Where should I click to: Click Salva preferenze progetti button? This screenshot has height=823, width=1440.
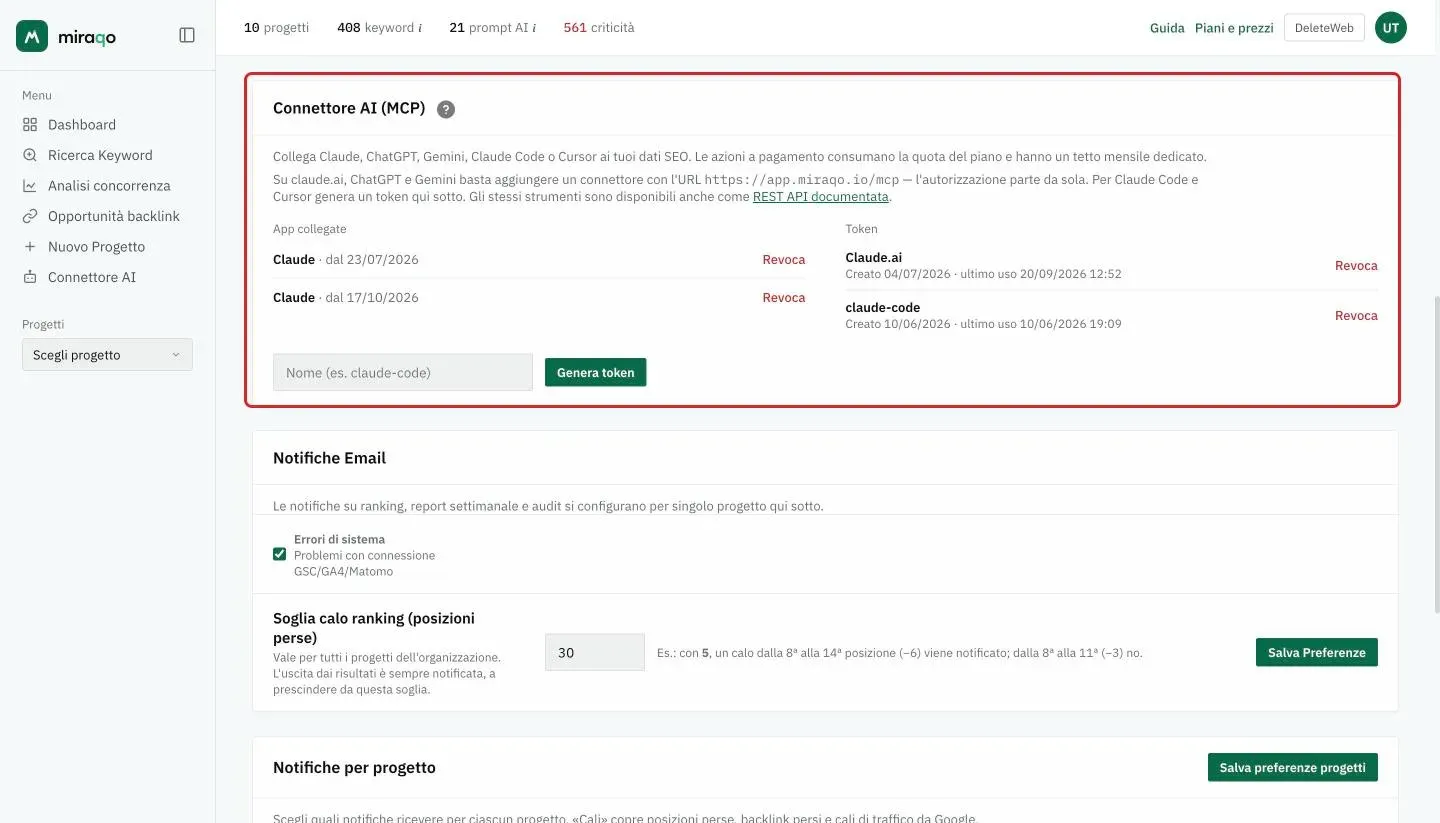[1293, 767]
